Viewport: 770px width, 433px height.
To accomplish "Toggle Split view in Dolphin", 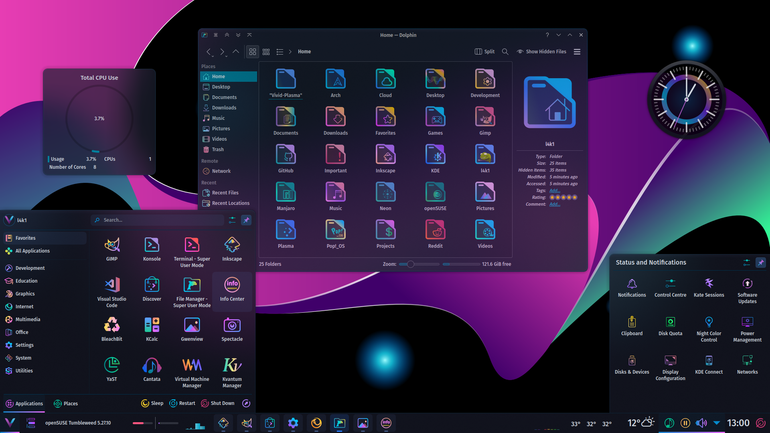I will pos(484,52).
